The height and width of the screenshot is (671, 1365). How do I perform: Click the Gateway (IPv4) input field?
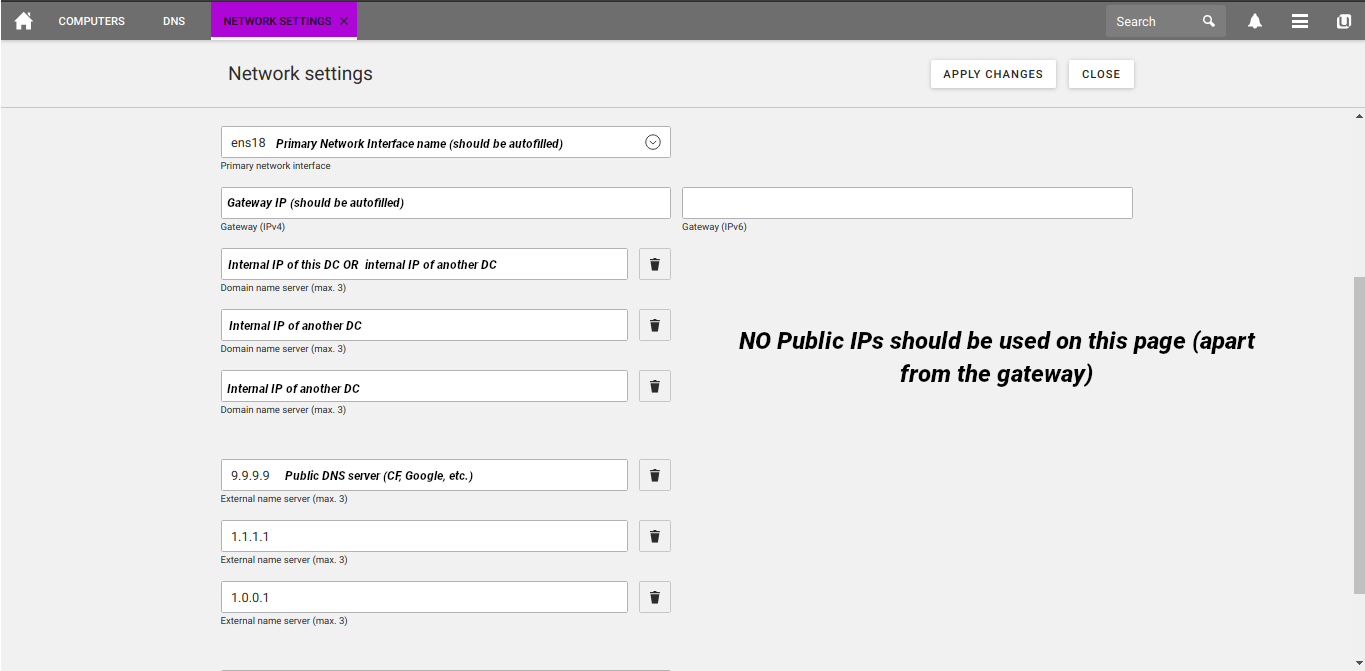[x=446, y=203]
